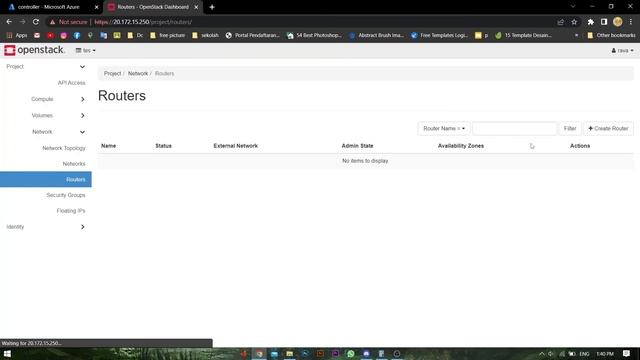This screenshot has height=360, width=640.
Task: Open Floating IPs in sidebar
Action: tap(71, 211)
